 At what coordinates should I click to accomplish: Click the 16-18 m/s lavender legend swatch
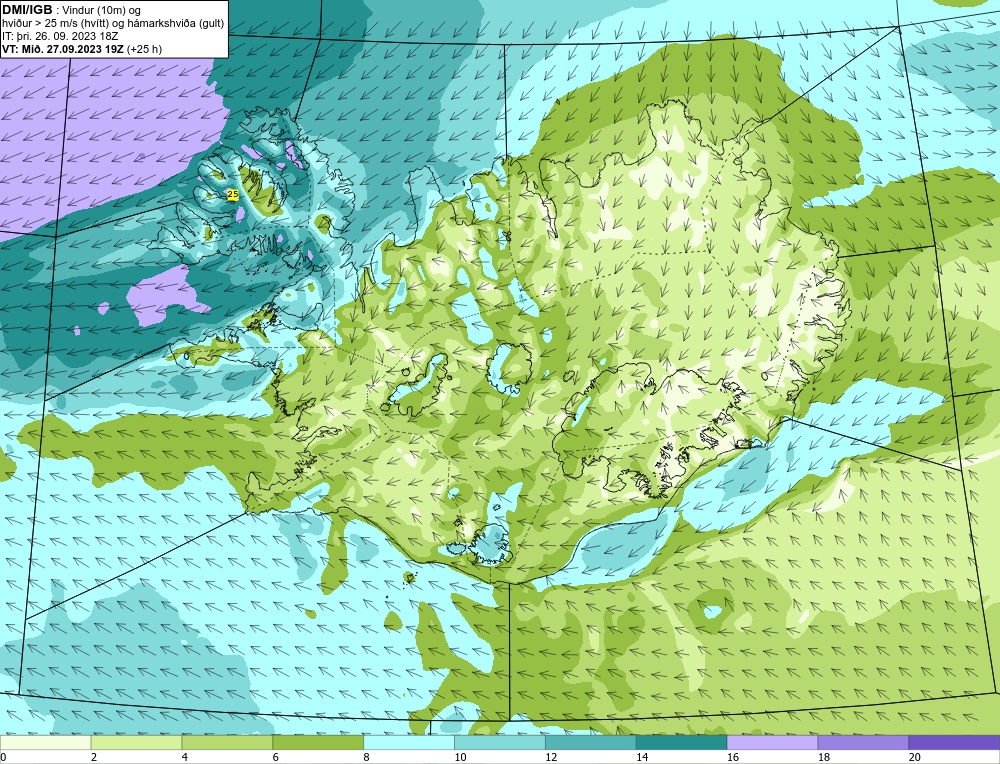(772, 742)
